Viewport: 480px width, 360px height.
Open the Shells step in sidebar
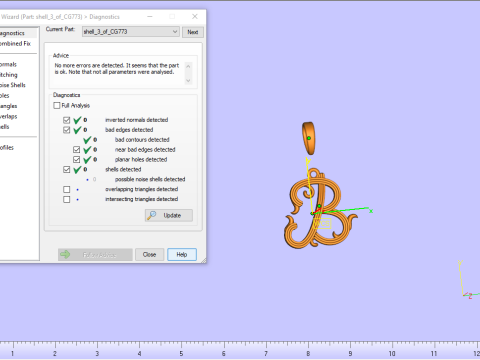(5, 127)
